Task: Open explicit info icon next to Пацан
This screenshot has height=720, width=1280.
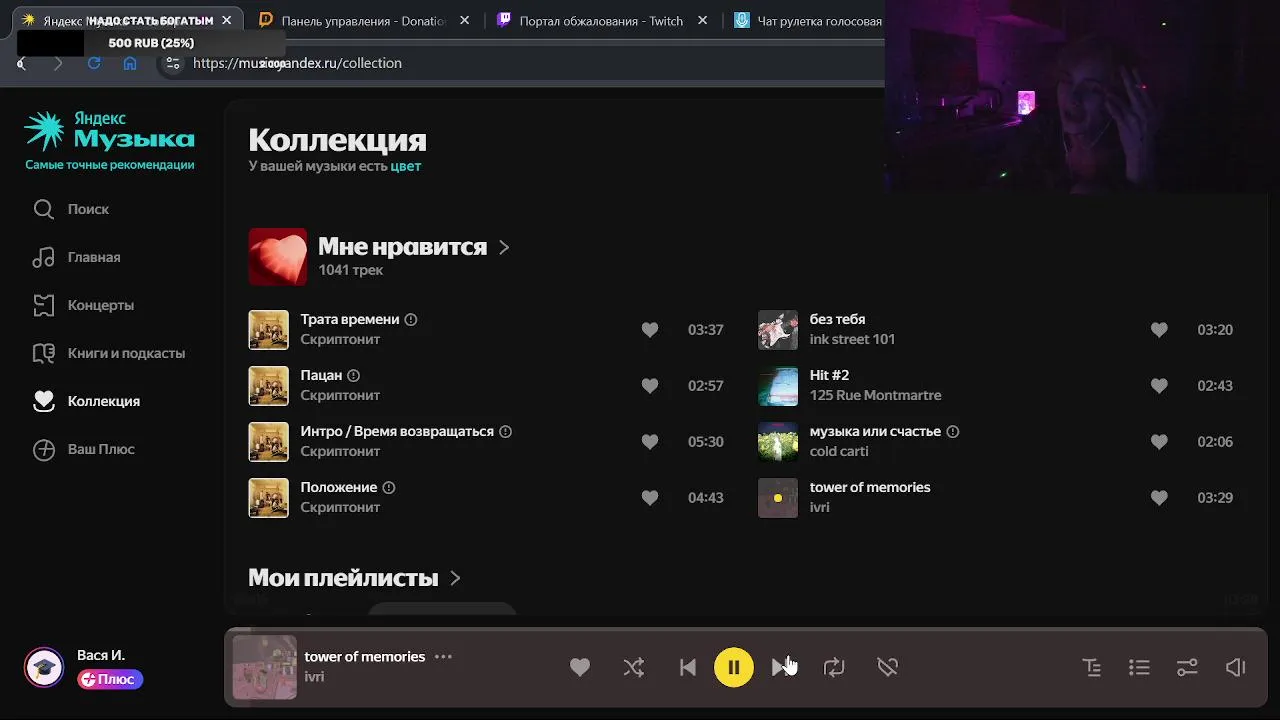Action: click(353, 375)
